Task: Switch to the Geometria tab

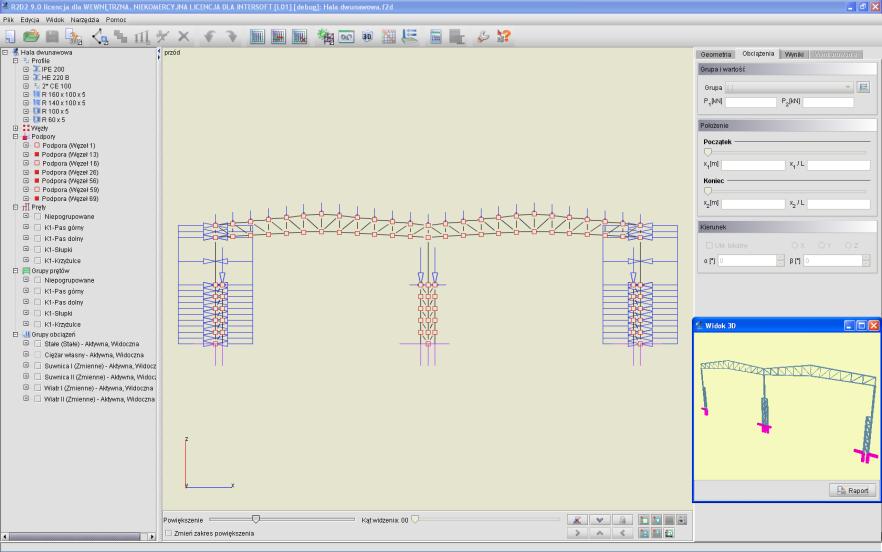Action: 716,55
